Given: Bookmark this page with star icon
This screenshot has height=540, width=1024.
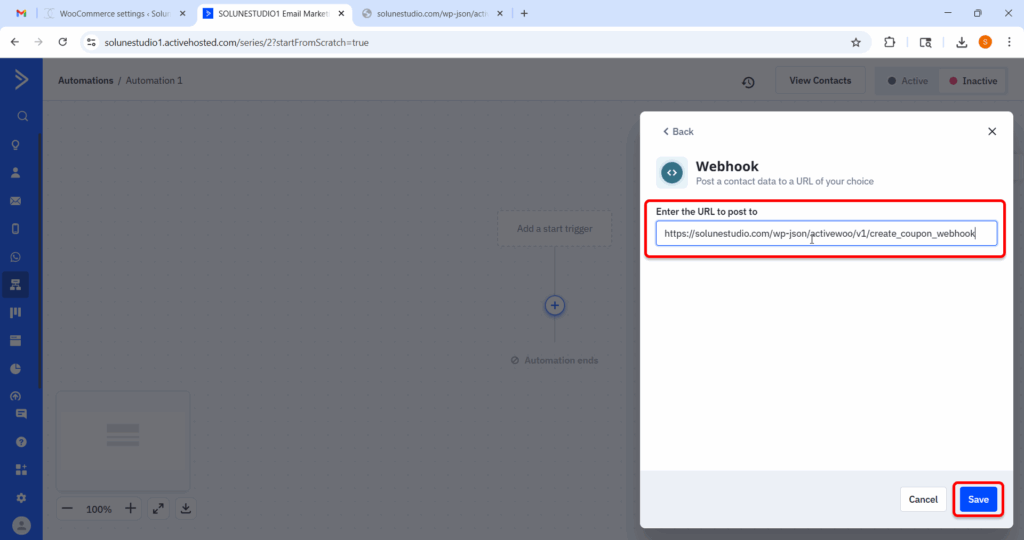Looking at the screenshot, I should tap(856, 42).
